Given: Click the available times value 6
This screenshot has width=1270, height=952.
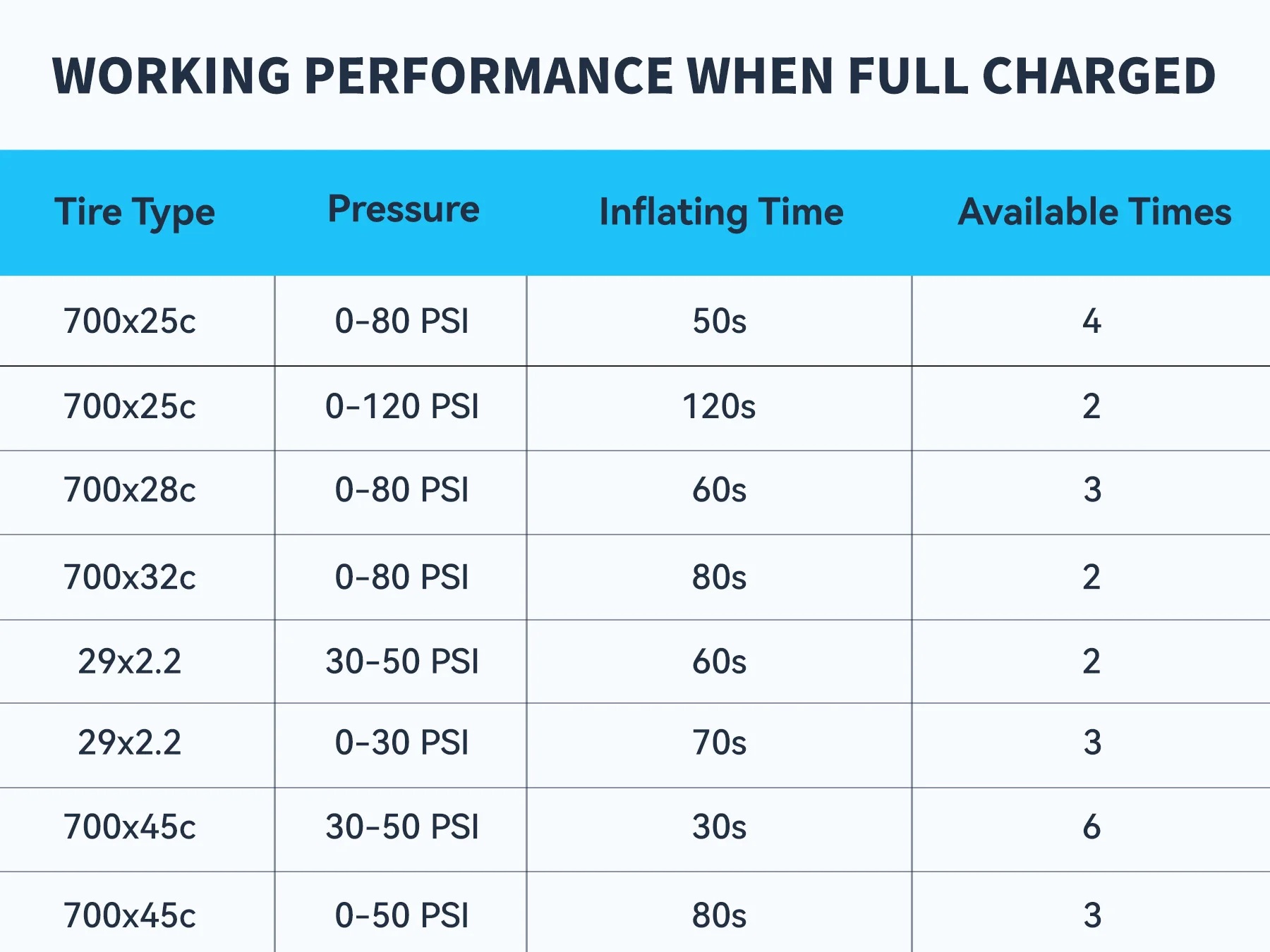Looking at the screenshot, I should click(1091, 827).
